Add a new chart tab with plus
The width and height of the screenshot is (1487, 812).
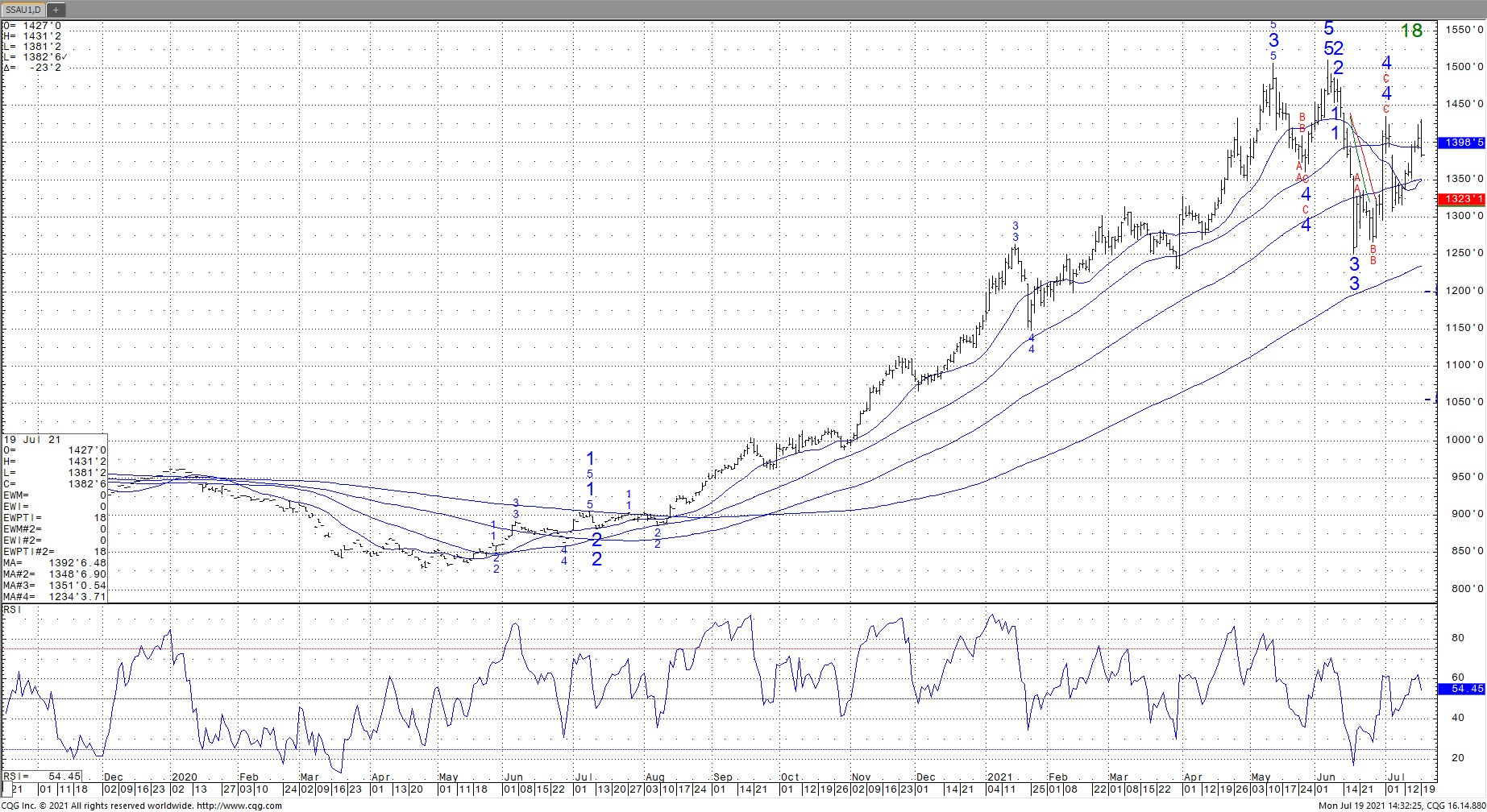tap(56, 10)
